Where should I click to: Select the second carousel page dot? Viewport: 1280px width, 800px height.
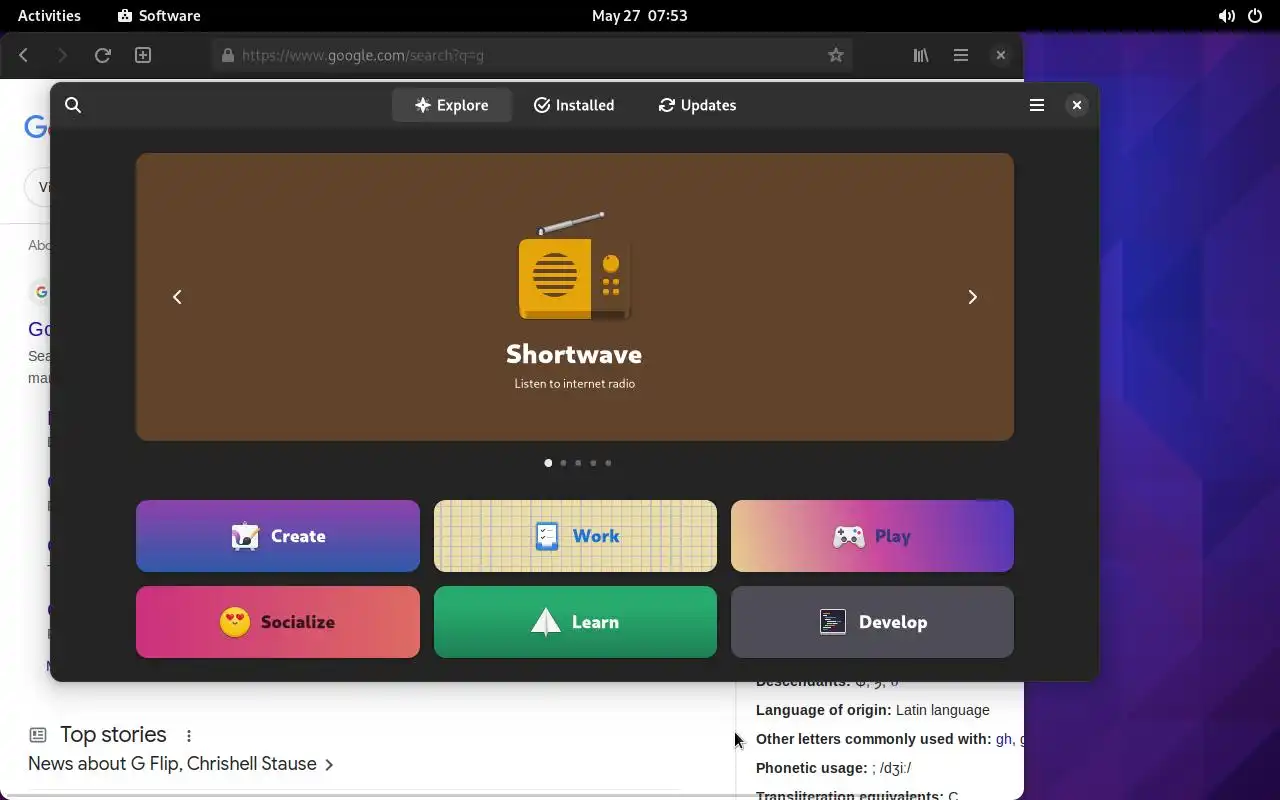(x=563, y=463)
